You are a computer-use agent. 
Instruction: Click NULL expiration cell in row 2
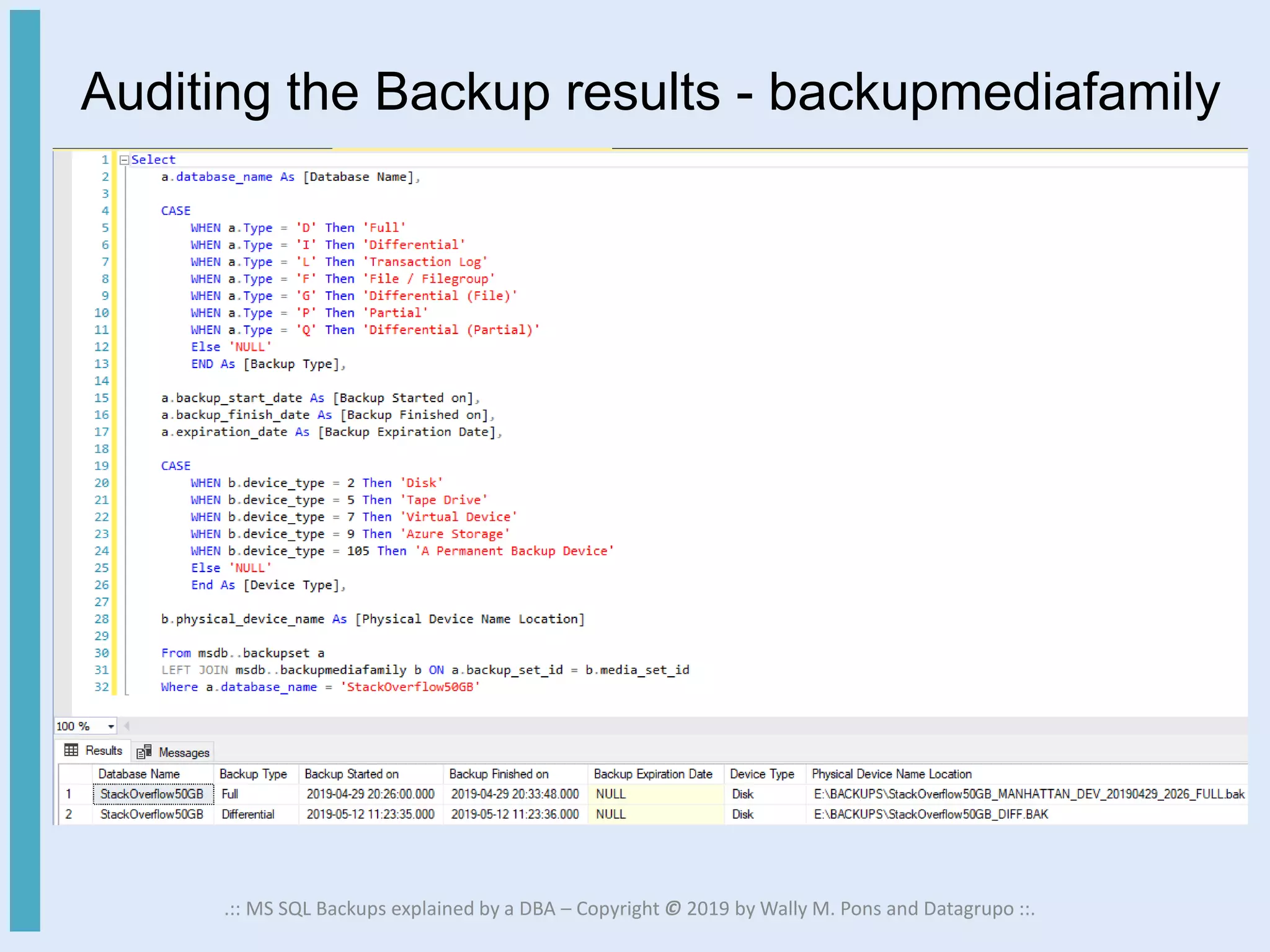click(x=656, y=814)
